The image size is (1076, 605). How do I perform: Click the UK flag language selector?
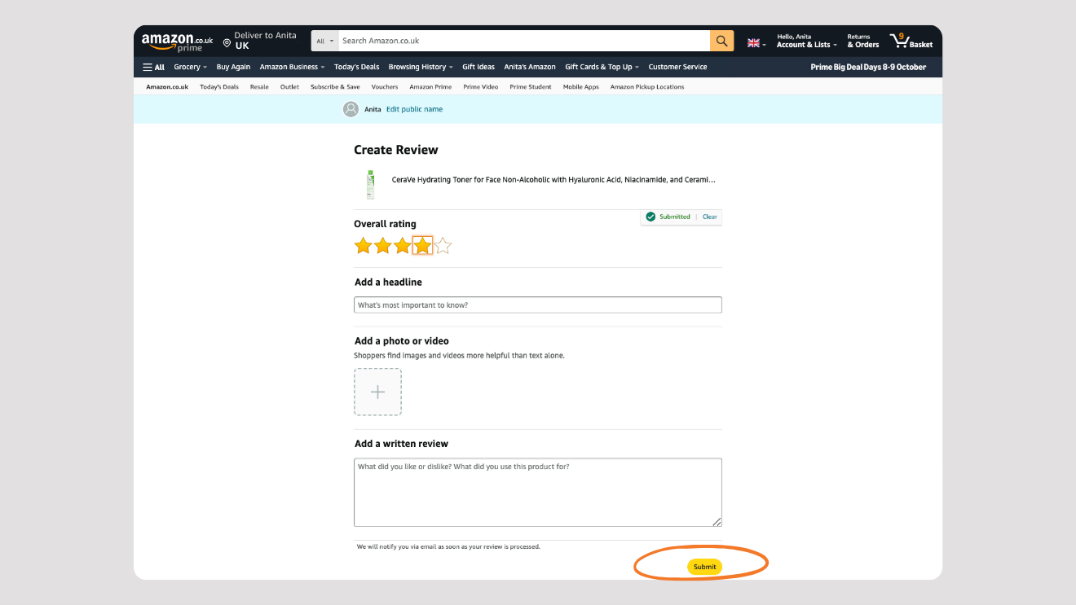756,43
